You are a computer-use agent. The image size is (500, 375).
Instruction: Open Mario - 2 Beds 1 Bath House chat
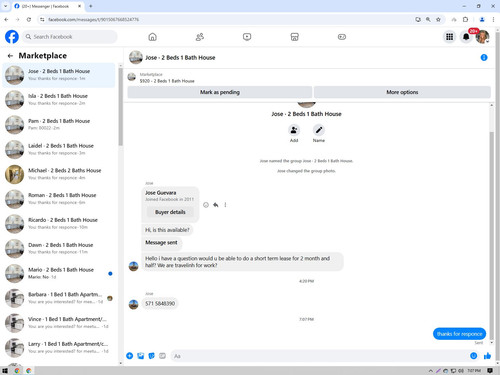coord(59,273)
